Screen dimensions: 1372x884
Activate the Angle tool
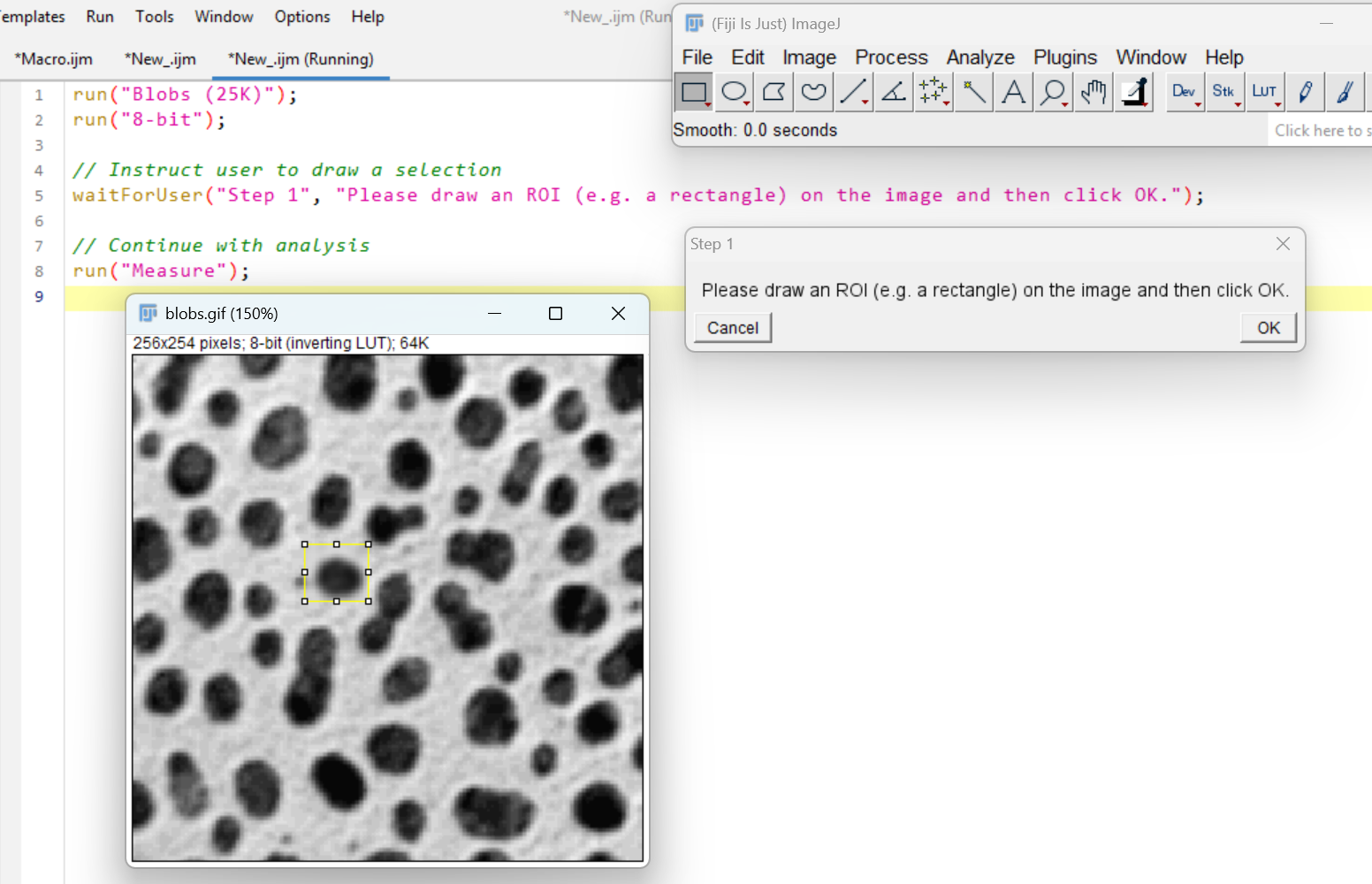[894, 92]
